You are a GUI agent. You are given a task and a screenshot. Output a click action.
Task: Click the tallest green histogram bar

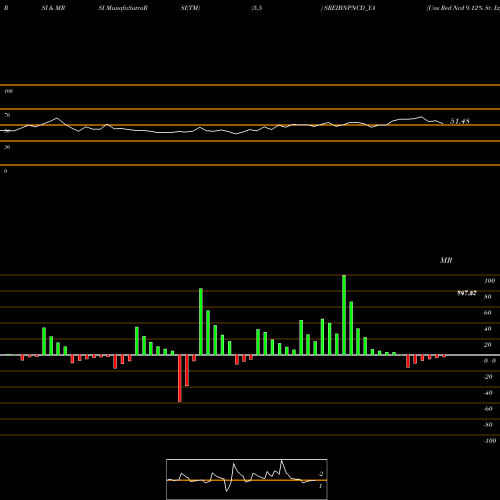click(x=344, y=315)
